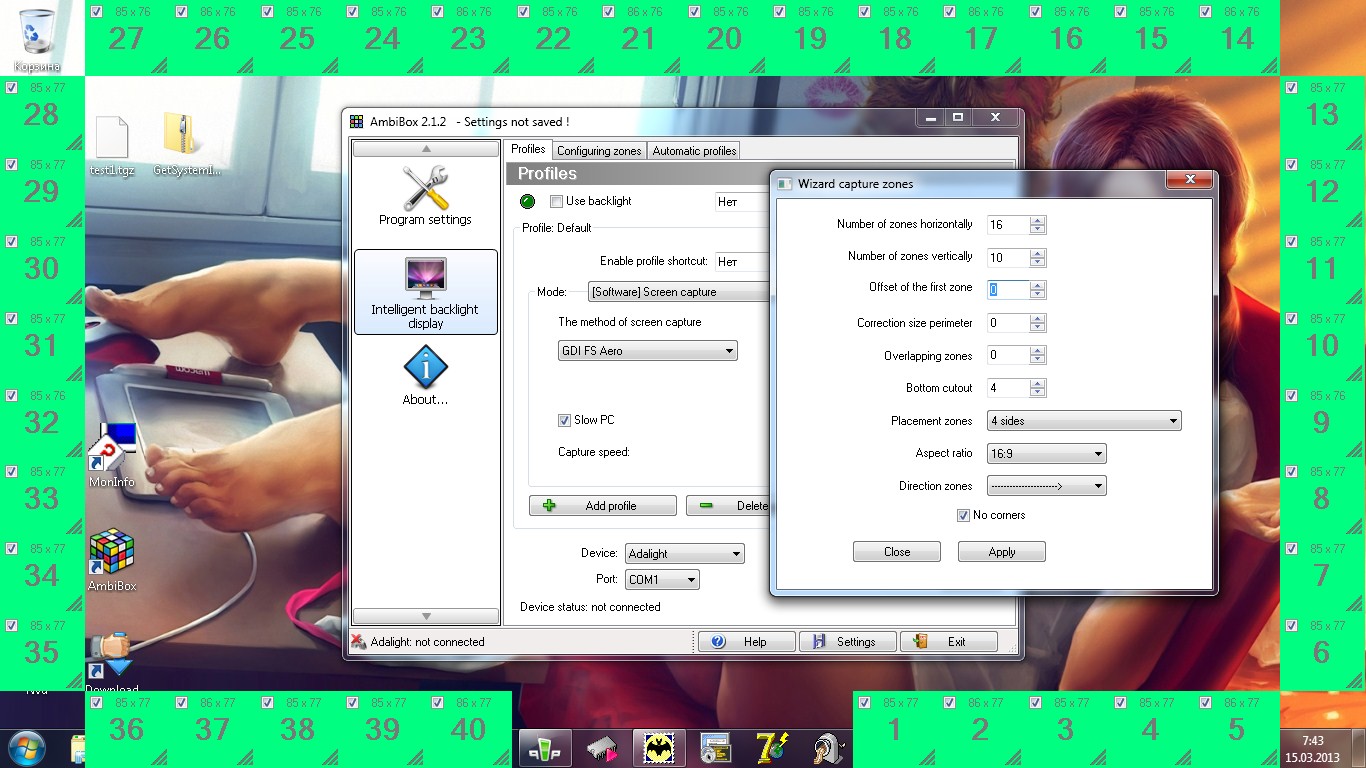Screen dimensions: 1366x768
Task: Click Adalight not connected status icon
Action: click(x=358, y=642)
